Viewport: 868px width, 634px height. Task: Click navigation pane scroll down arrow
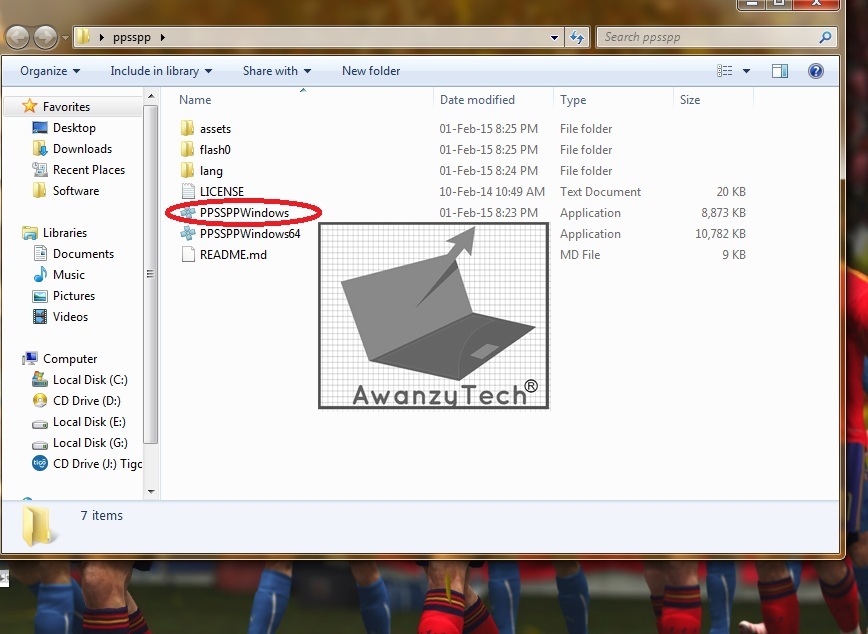pos(151,492)
